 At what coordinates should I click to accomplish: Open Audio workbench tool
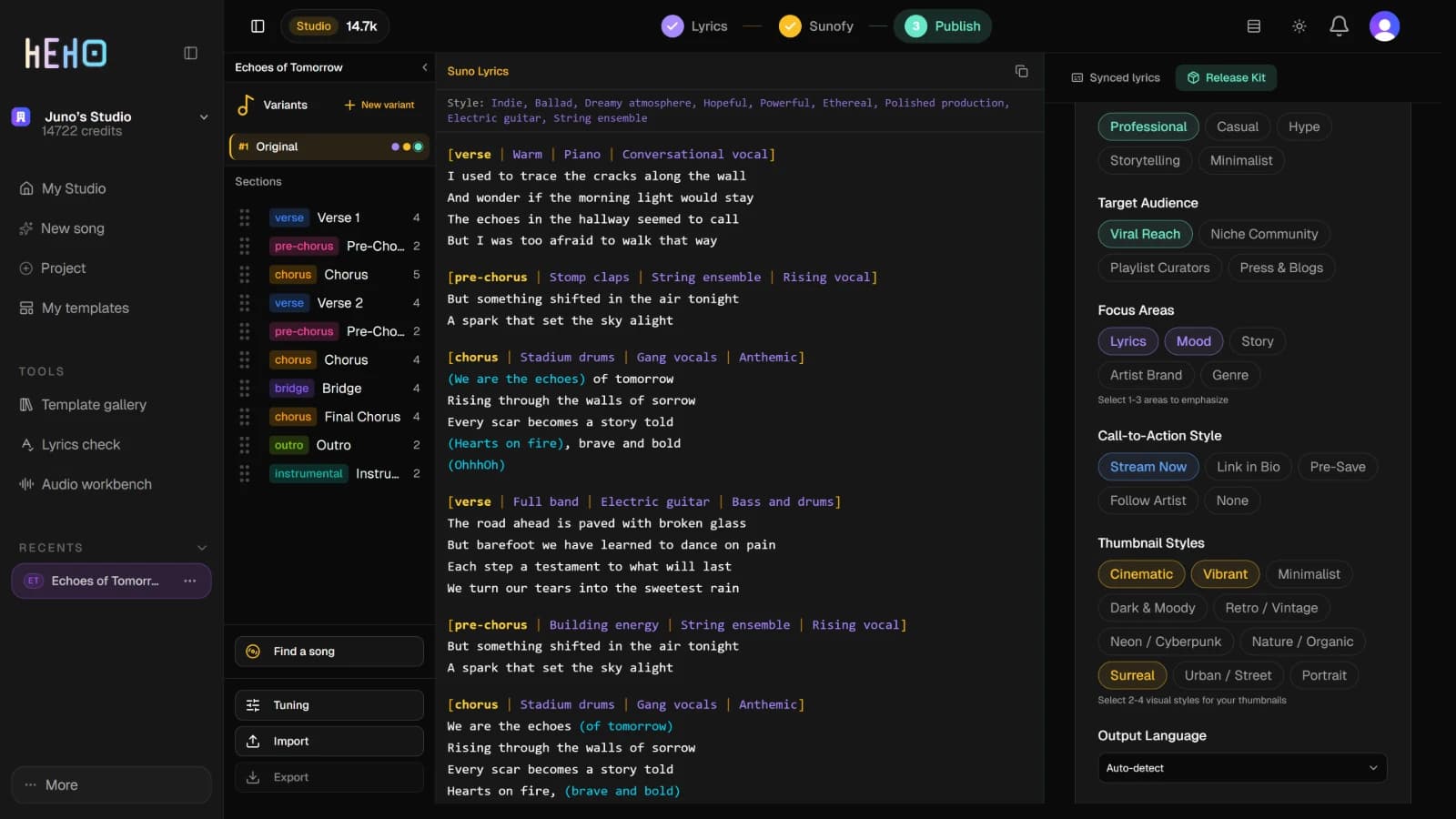pos(86,484)
